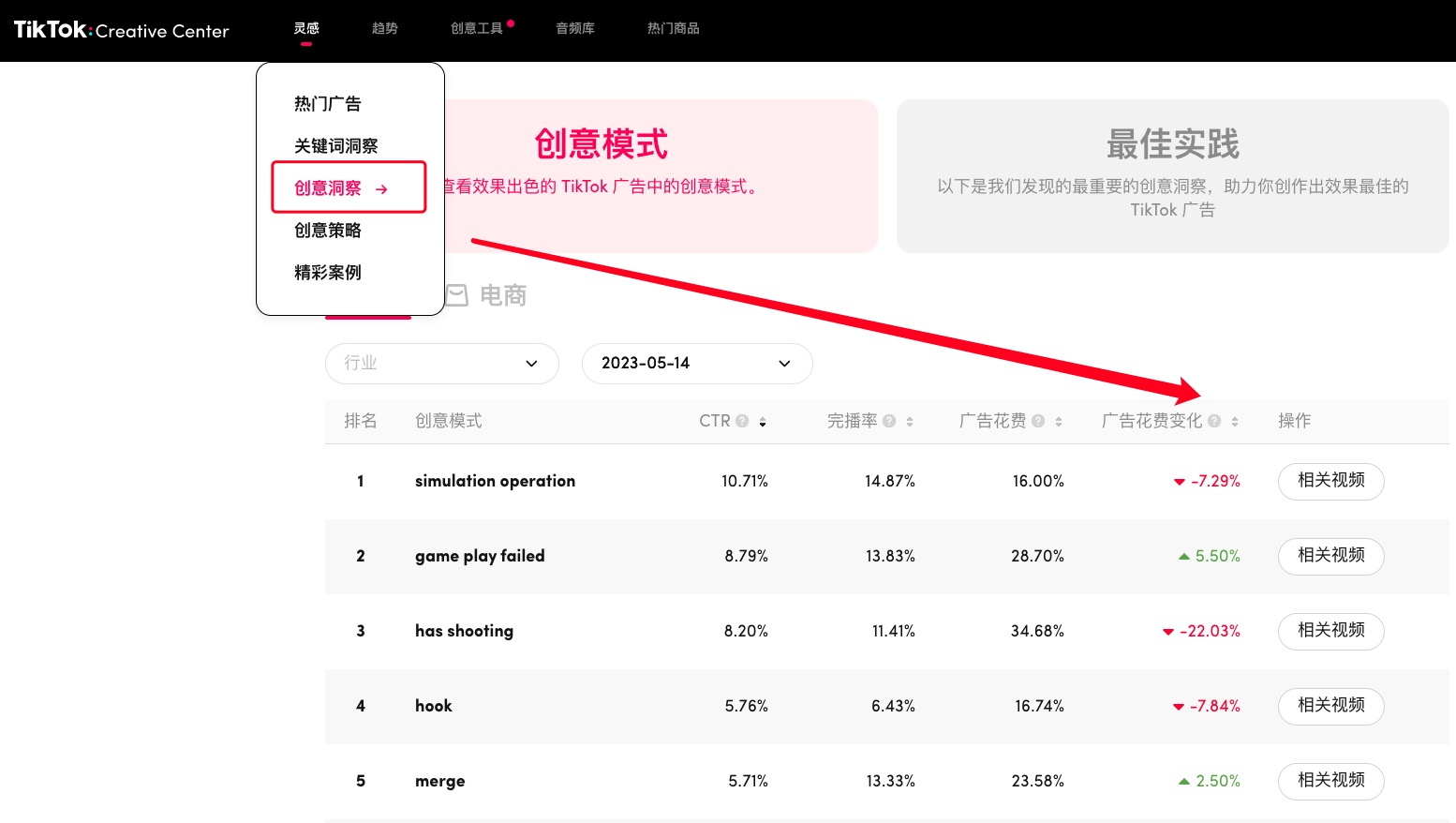Click the chevron in the date dropdown
The width and height of the screenshot is (1456, 823).
(784, 364)
